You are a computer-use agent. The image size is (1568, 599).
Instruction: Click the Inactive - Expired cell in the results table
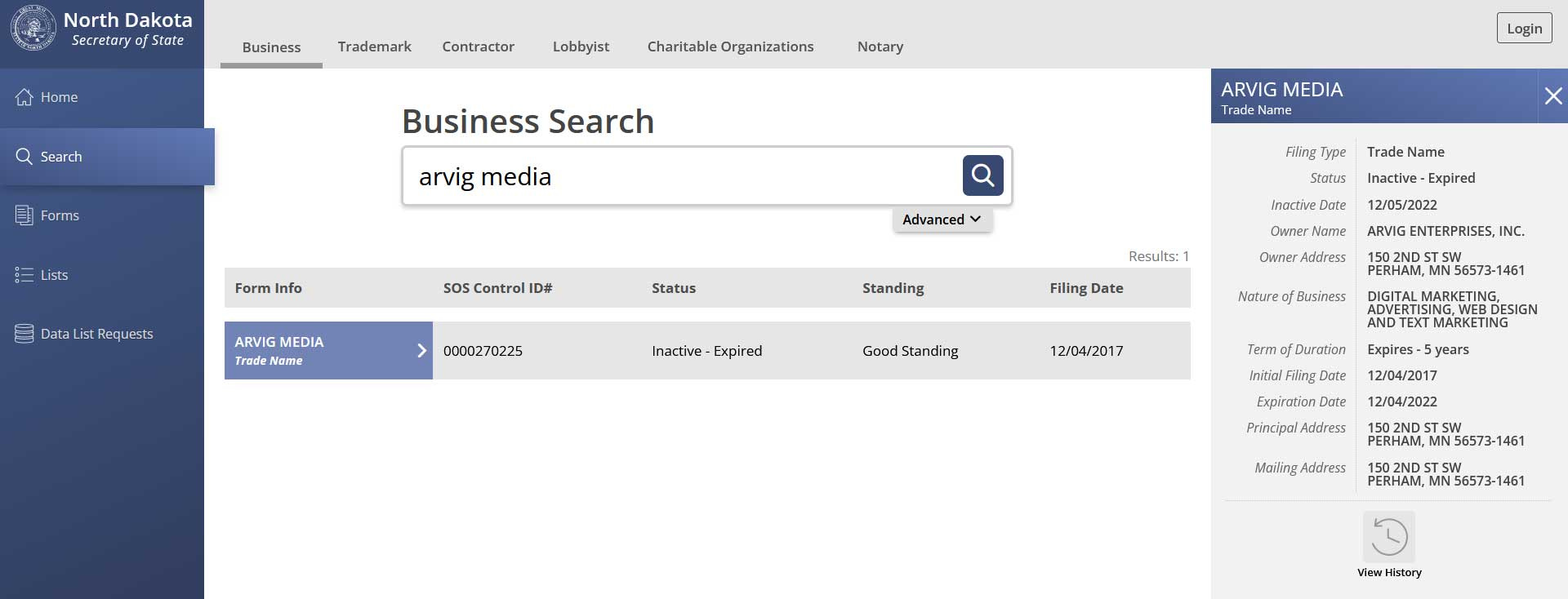pyautogui.click(x=706, y=351)
